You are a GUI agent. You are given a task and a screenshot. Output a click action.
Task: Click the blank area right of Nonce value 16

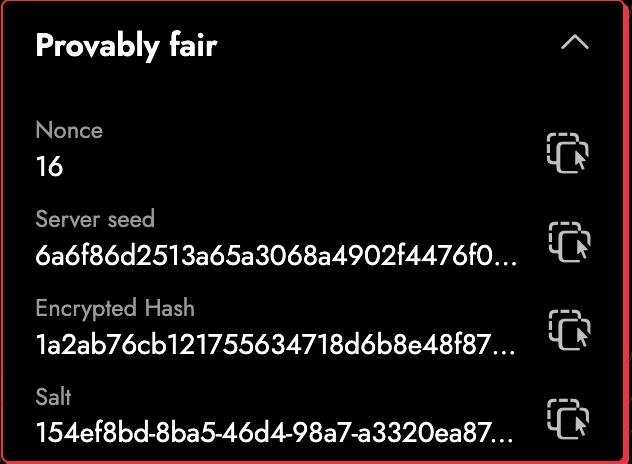(302, 166)
